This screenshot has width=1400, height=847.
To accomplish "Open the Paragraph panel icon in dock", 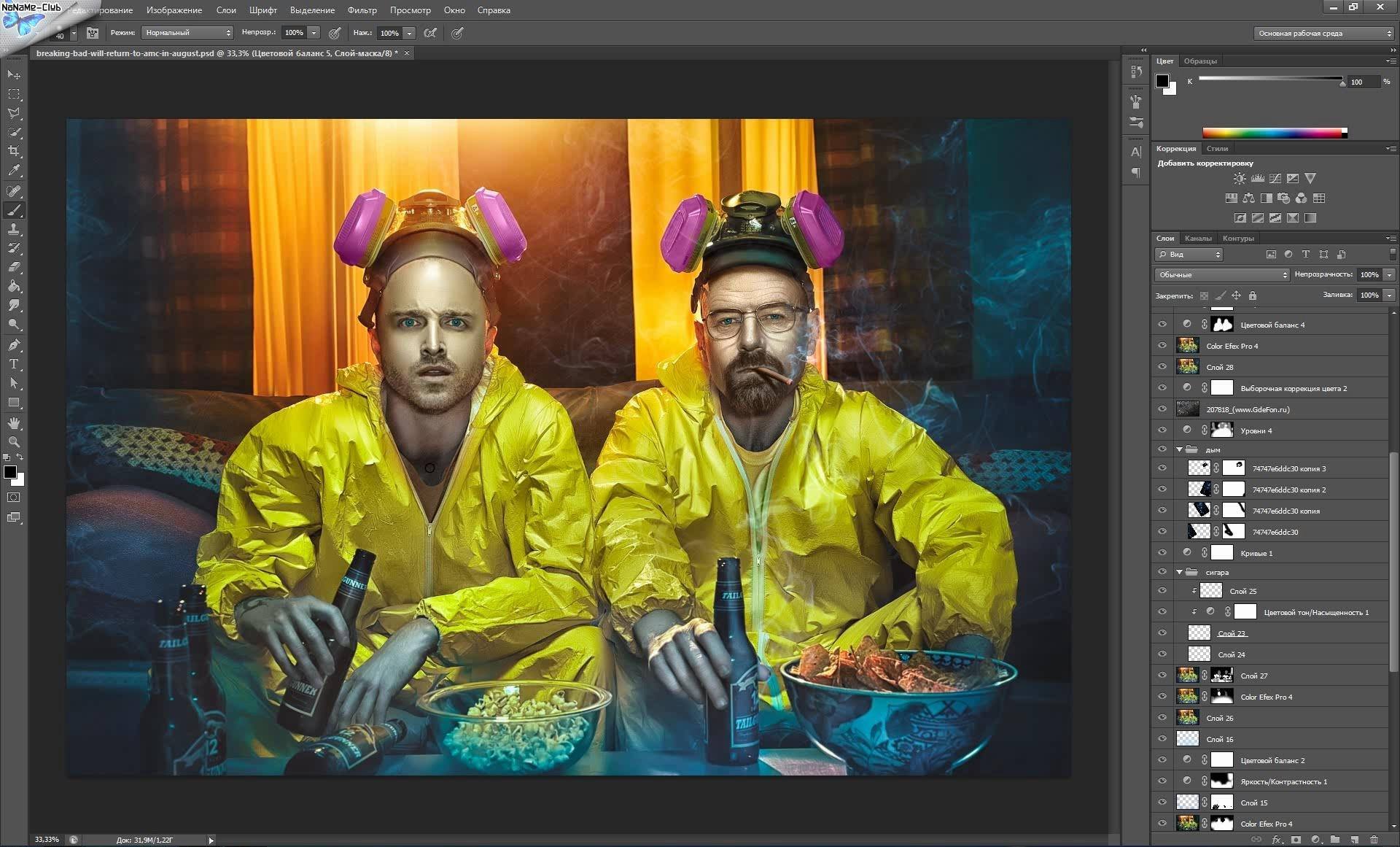I will point(1136,172).
